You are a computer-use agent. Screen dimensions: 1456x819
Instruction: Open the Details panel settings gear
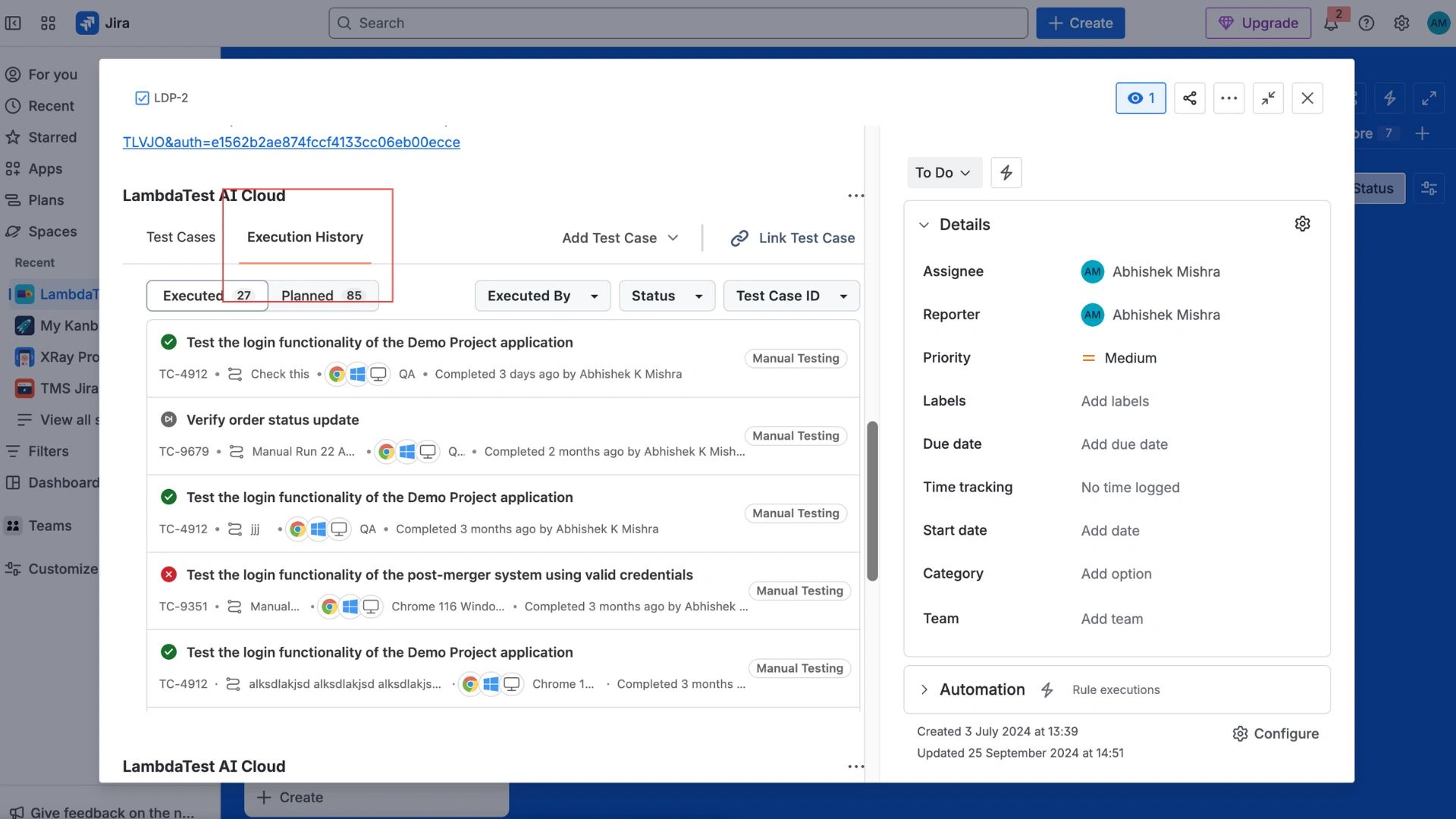point(1302,224)
